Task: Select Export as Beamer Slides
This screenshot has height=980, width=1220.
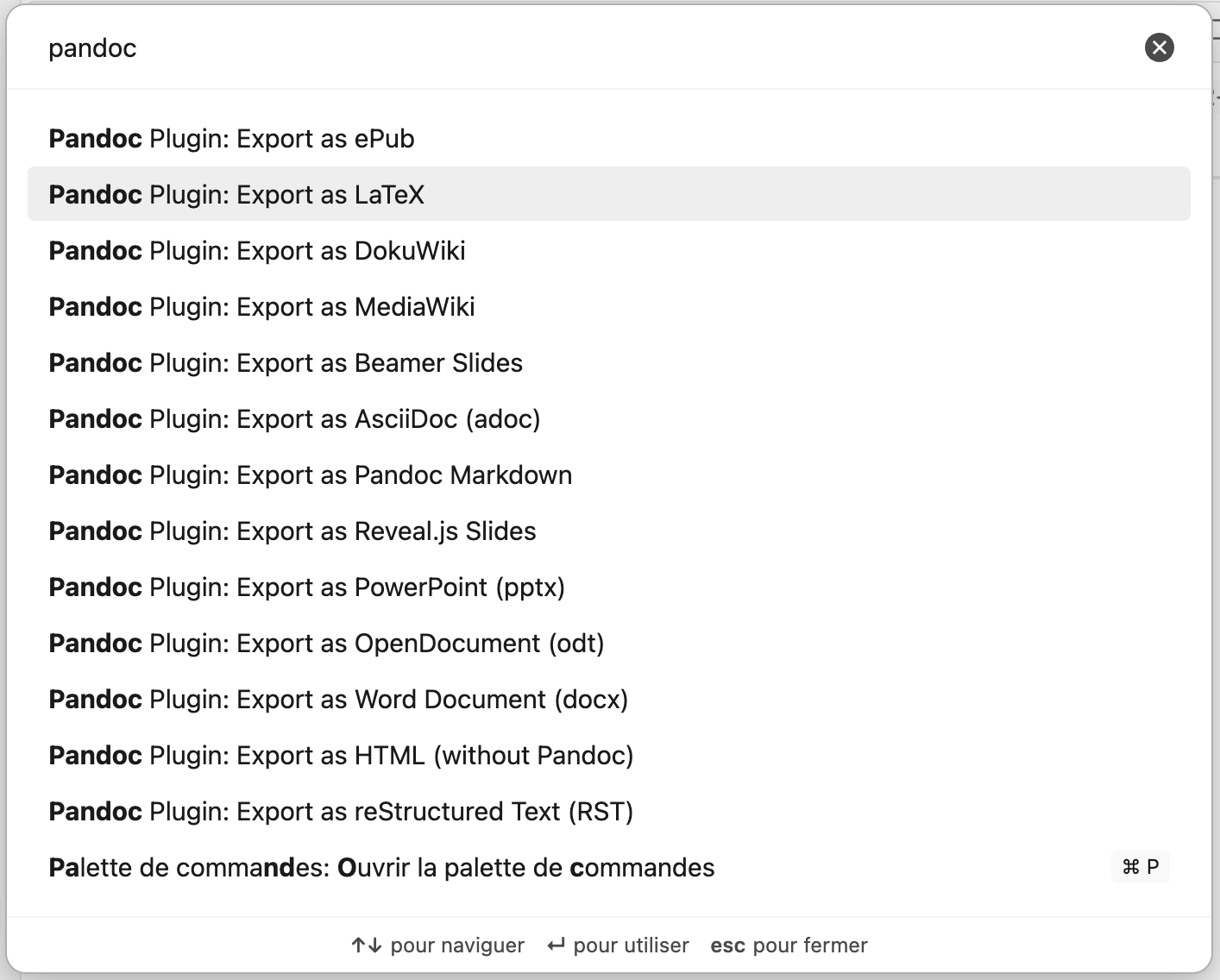Action: [286, 363]
